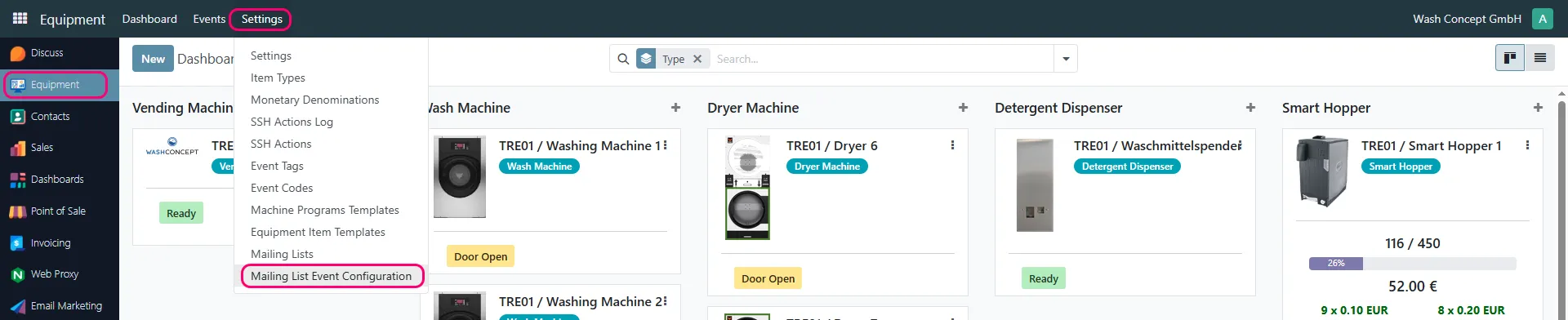Click the user avatar A
1568x320 pixels.
1543,19
